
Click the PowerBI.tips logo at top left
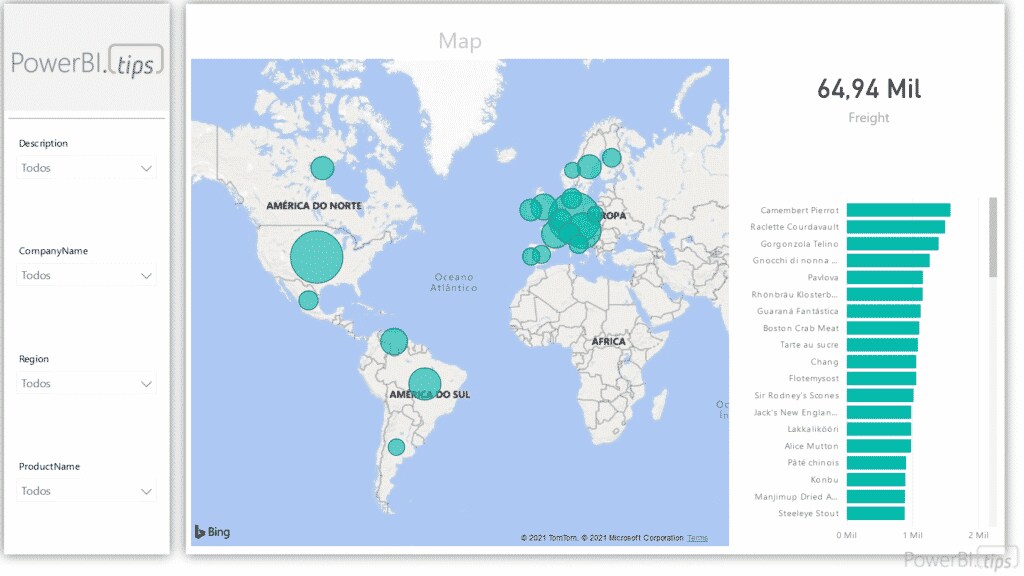[x=87, y=62]
